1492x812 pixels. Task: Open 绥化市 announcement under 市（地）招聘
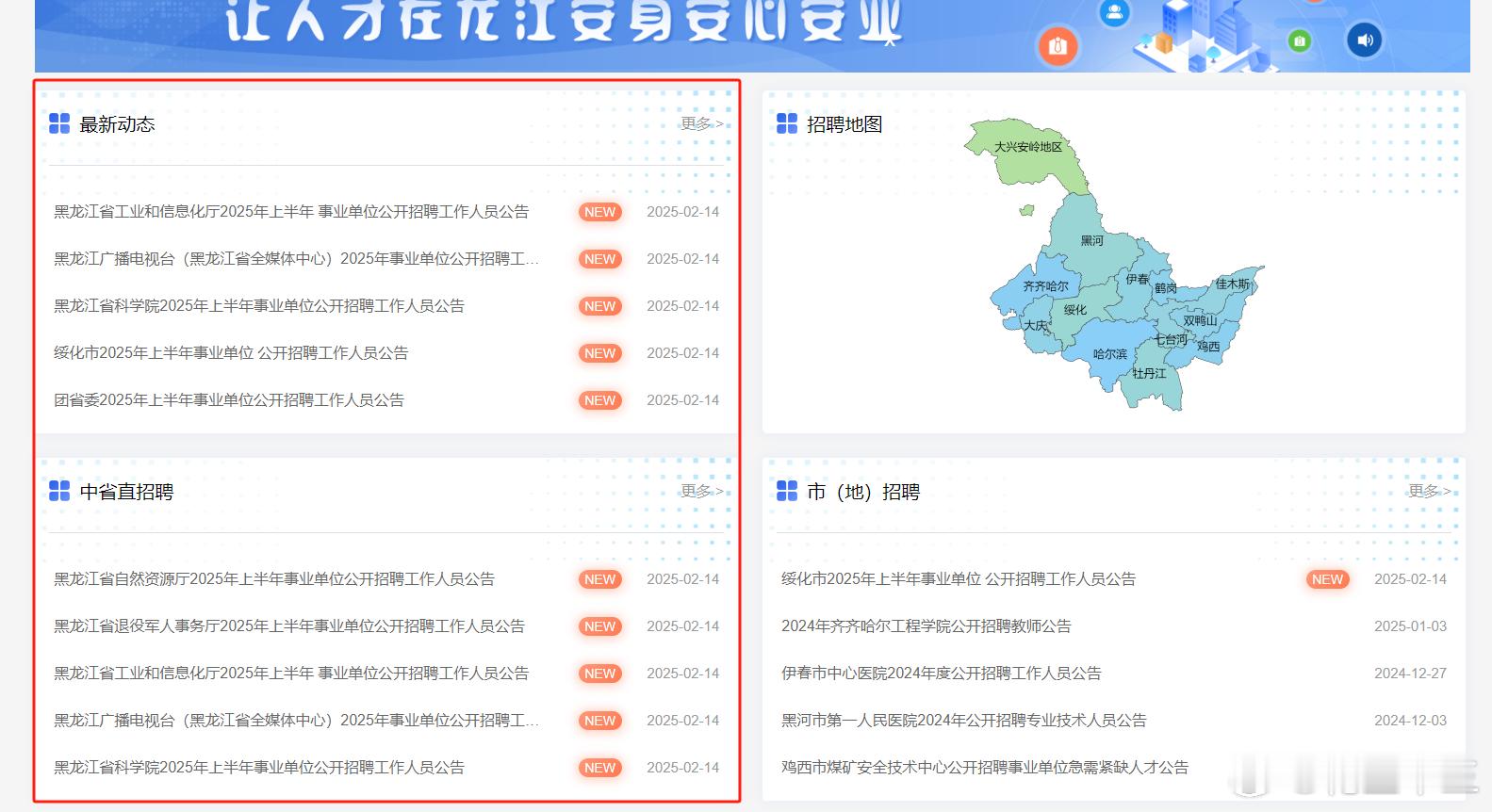coord(959,579)
